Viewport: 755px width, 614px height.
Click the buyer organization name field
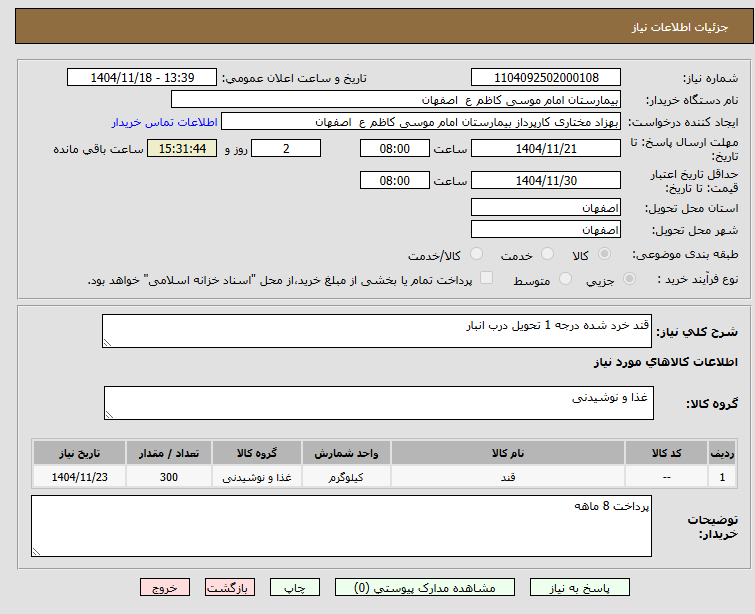point(396,100)
